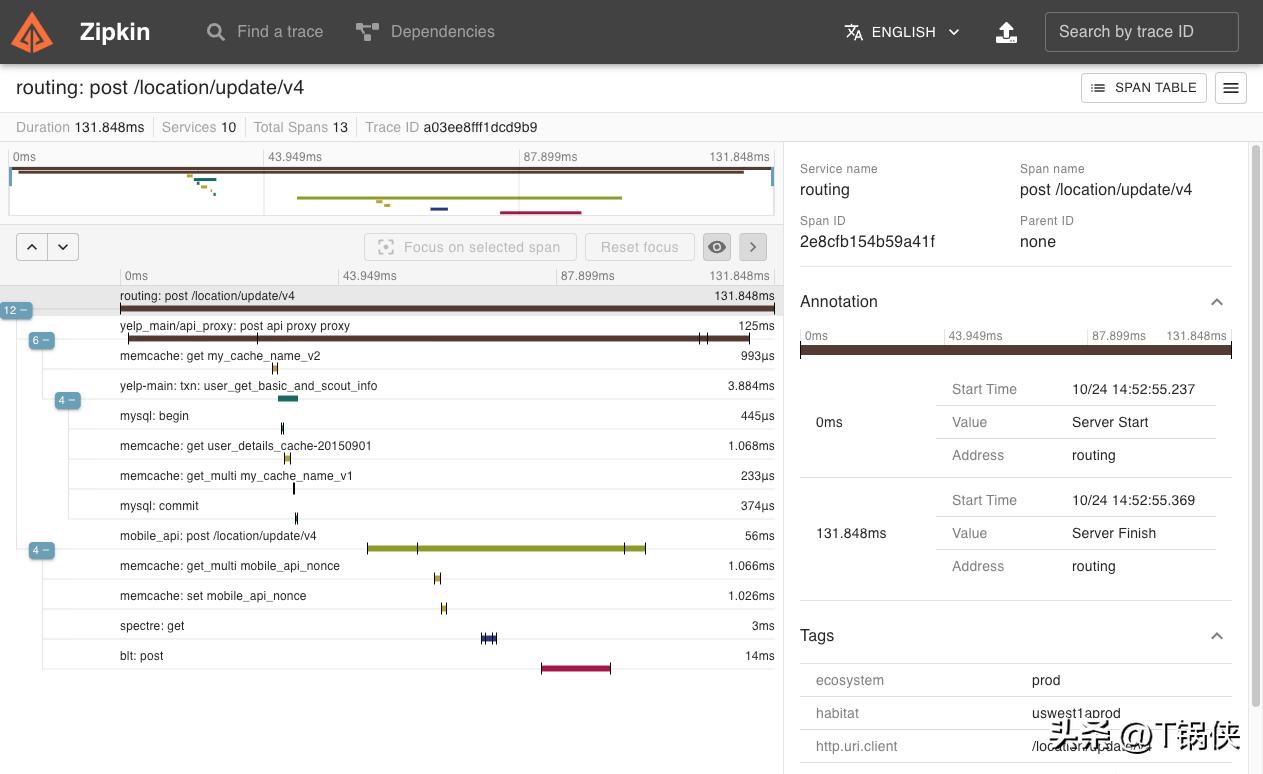The height and width of the screenshot is (774, 1263).
Task: Select previous span with up arrow
Action: click(x=32, y=247)
